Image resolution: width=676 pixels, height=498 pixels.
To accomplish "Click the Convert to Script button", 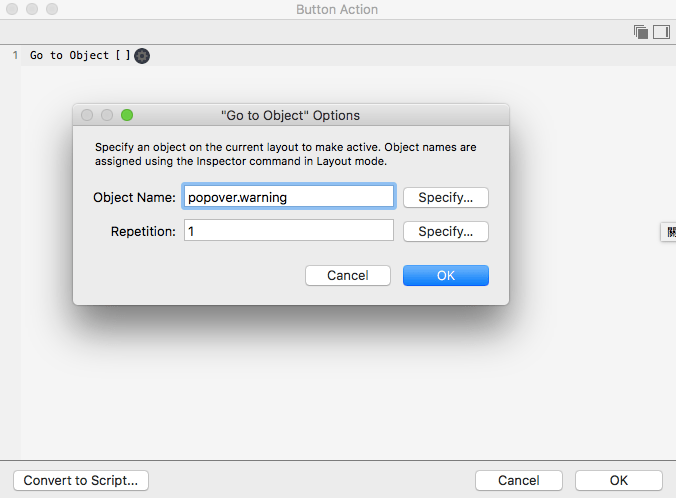I will pyautogui.click(x=80, y=480).
